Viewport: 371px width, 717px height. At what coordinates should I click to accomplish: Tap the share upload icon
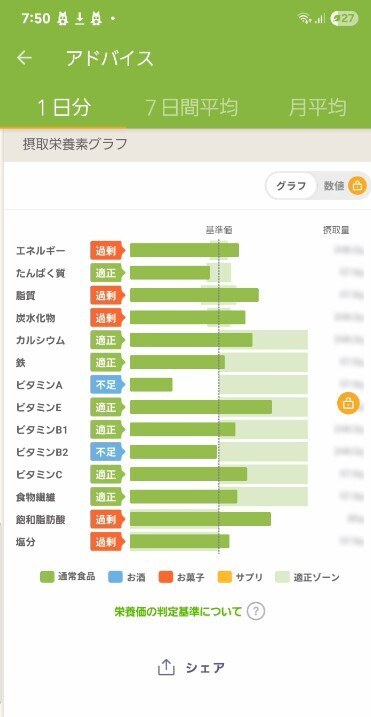pyautogui.click(x=166, y=668)
